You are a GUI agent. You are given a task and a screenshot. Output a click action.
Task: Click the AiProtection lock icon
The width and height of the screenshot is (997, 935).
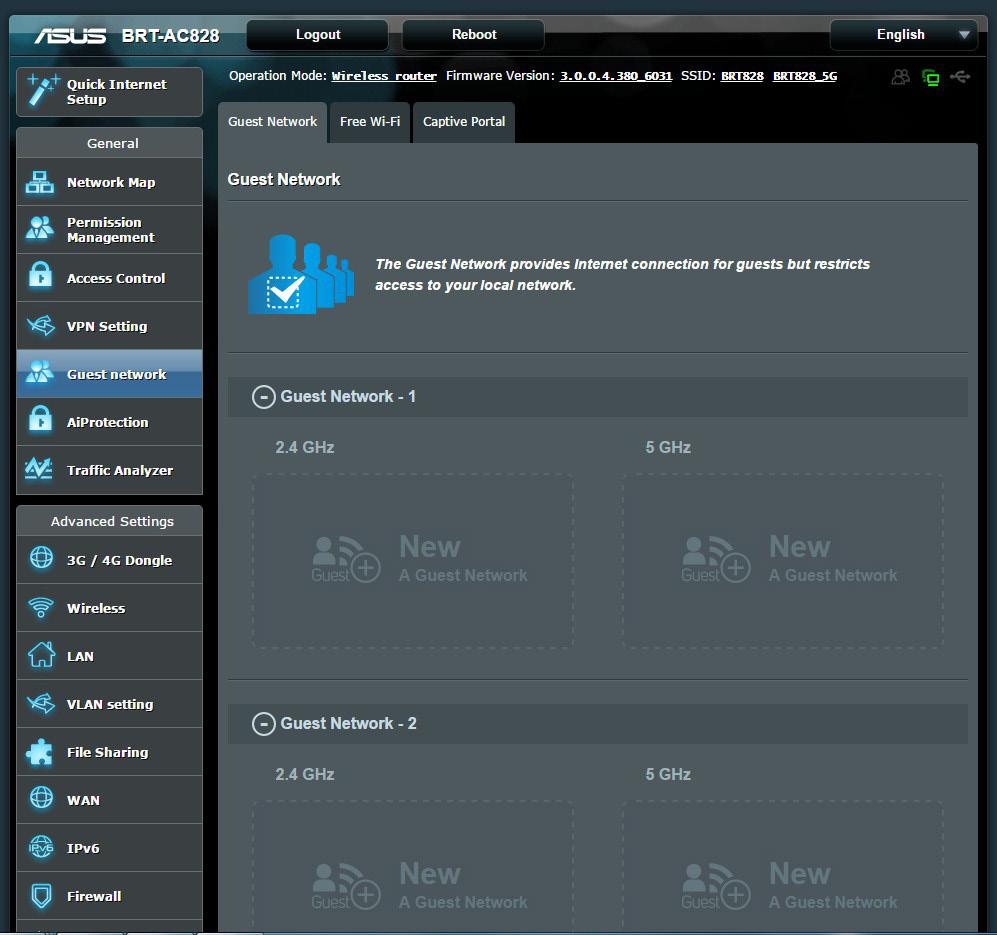pos(40,420)
